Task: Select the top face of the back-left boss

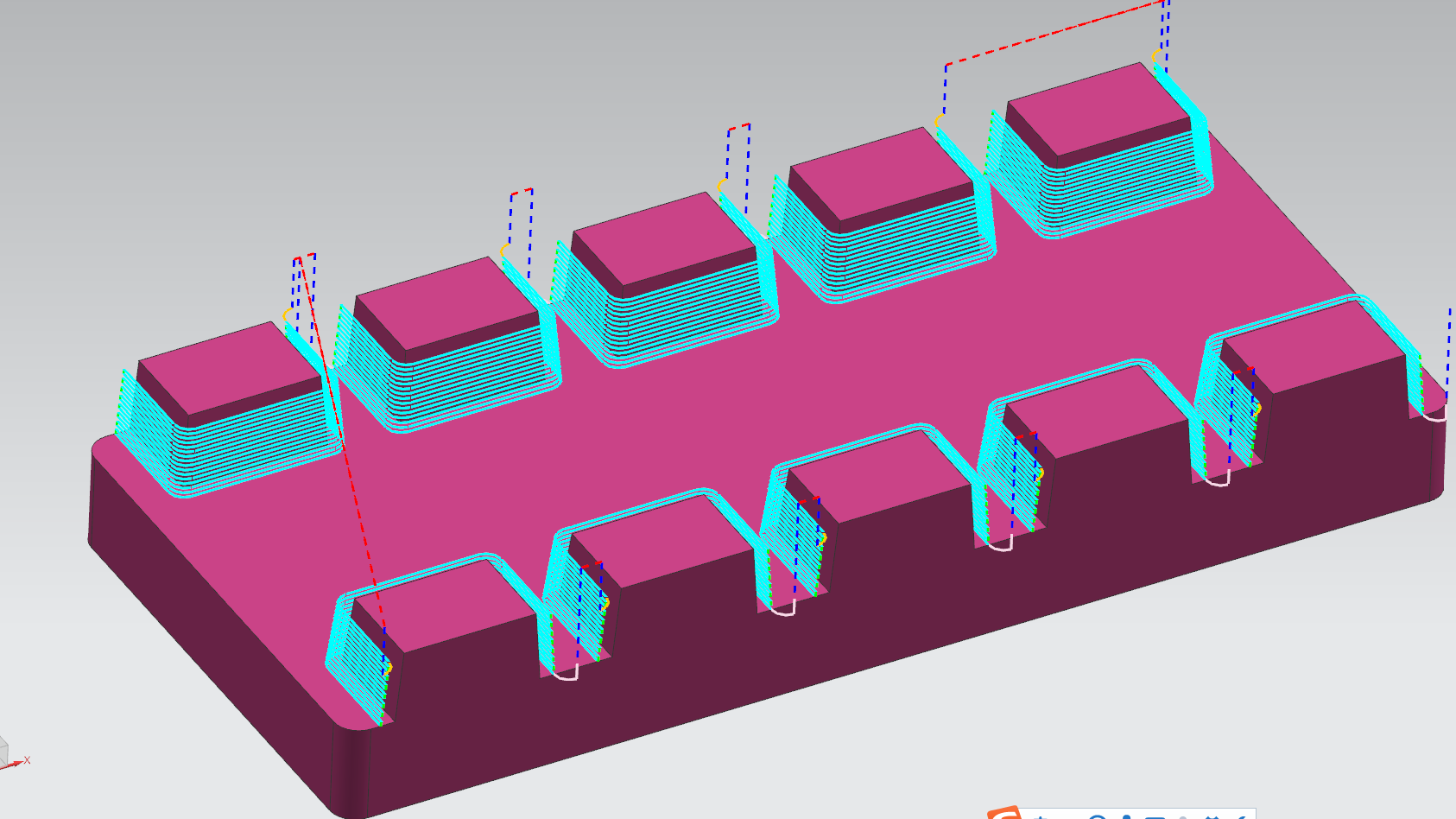Action: coord(229,367)
